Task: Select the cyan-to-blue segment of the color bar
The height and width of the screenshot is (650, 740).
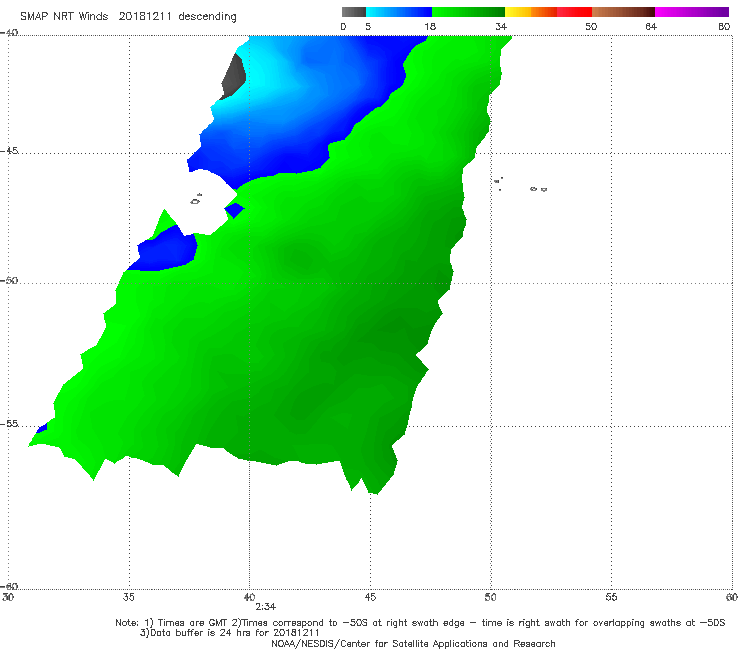Action: click(399, 12)
